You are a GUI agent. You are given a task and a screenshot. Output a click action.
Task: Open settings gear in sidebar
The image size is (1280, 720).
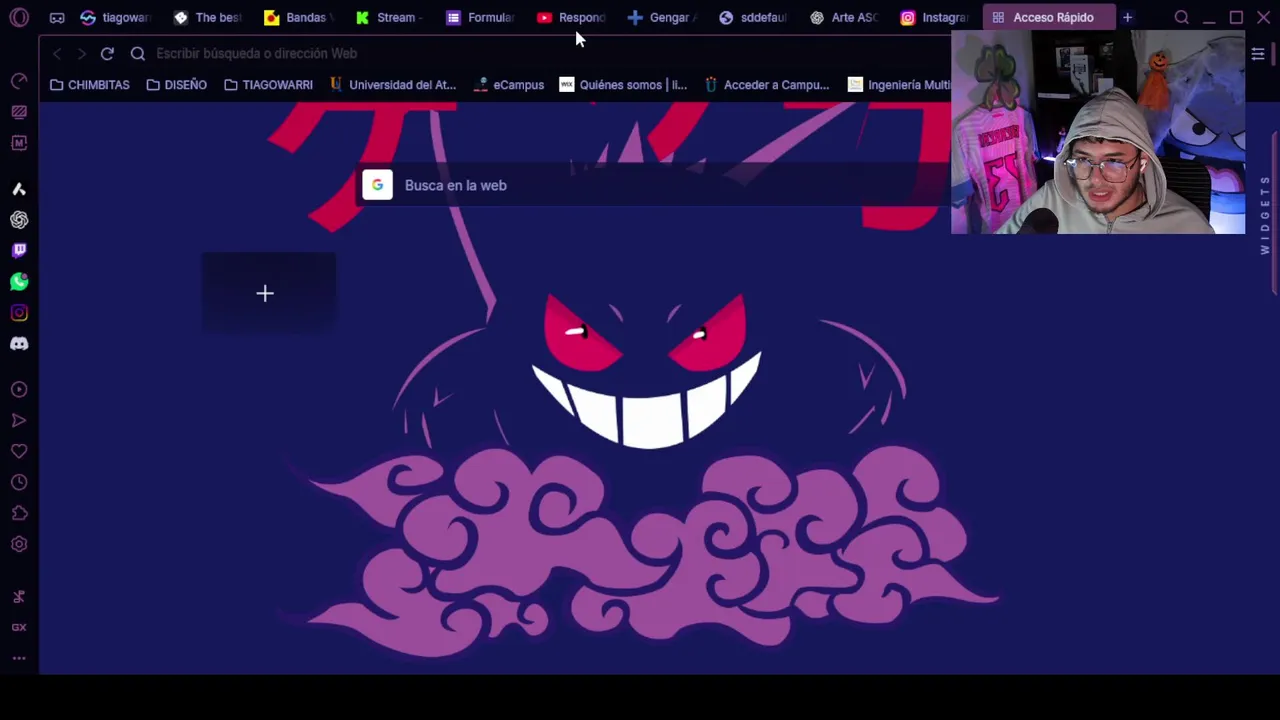(x=19, y=545)
